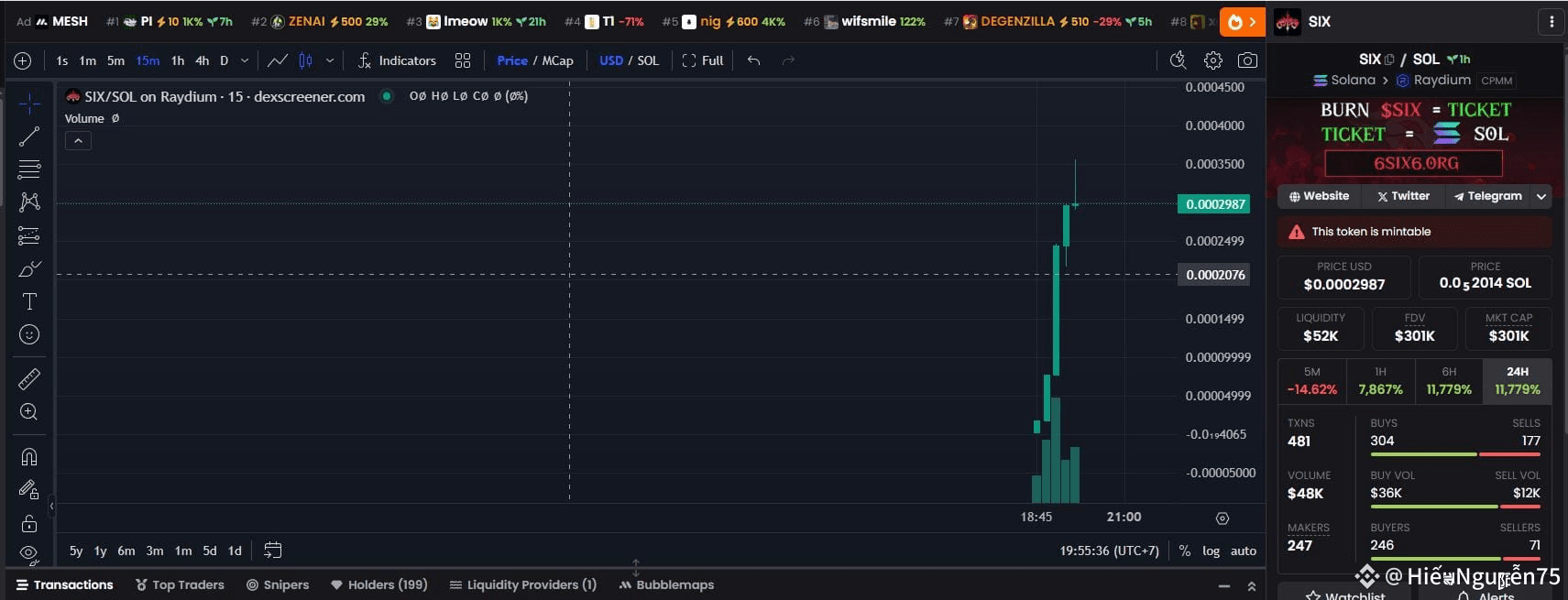
Task: Toggle auto scale mode
Action: (1244, 551)
